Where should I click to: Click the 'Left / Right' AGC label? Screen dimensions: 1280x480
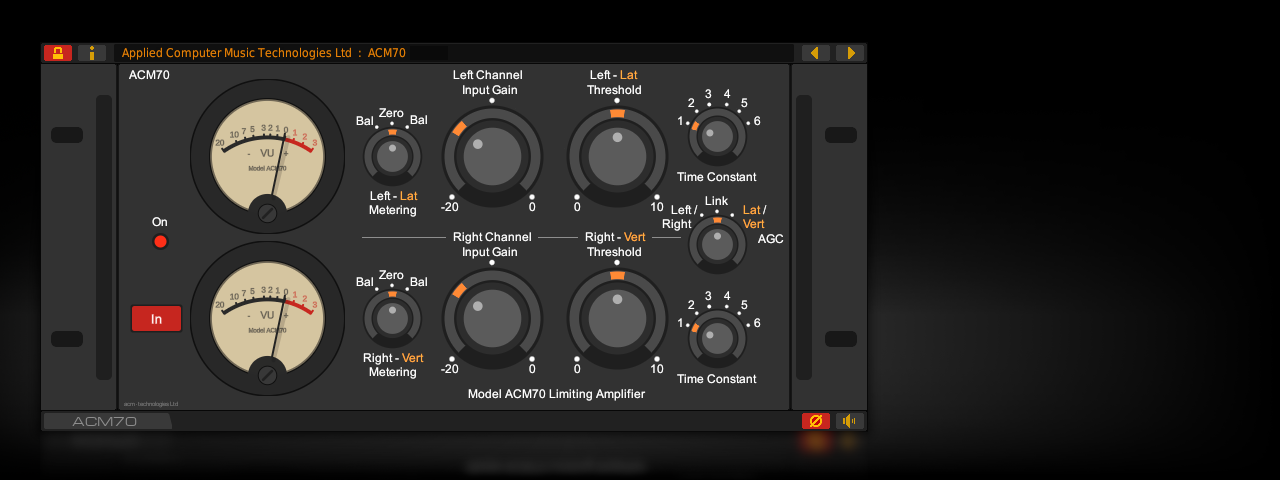point(680,217)
